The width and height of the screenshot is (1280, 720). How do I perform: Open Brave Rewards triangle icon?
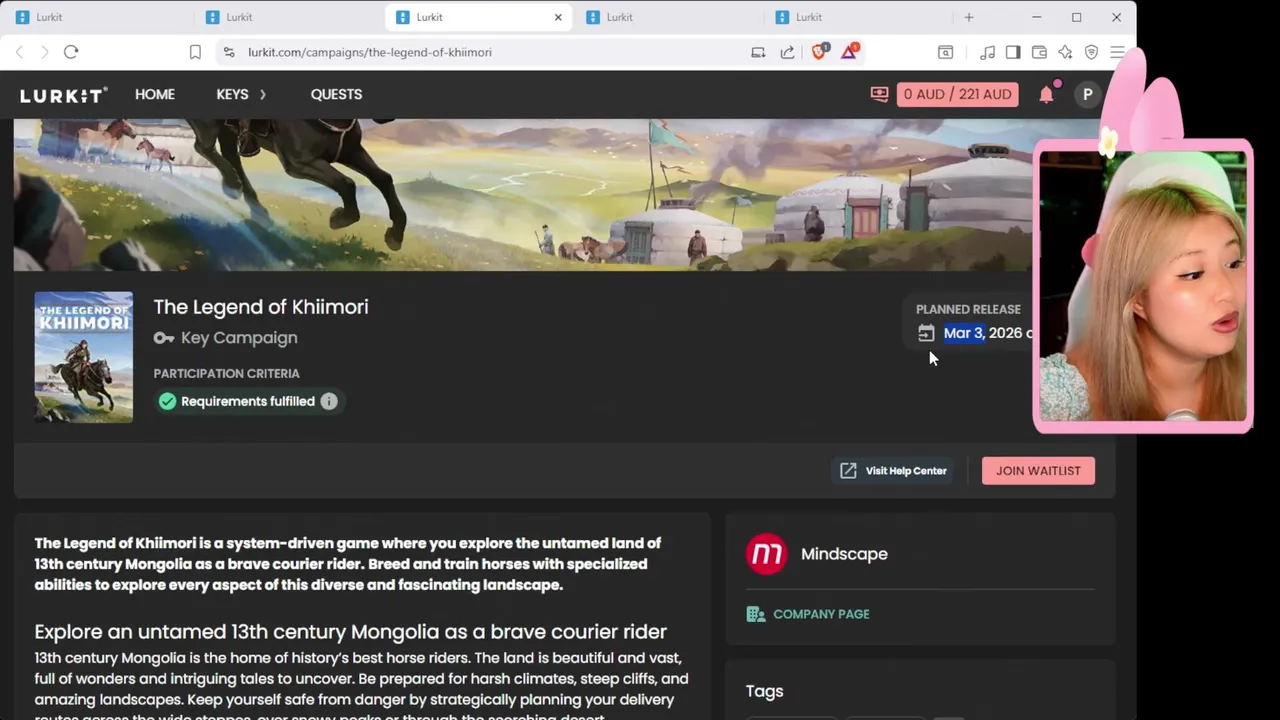[849, 51]
